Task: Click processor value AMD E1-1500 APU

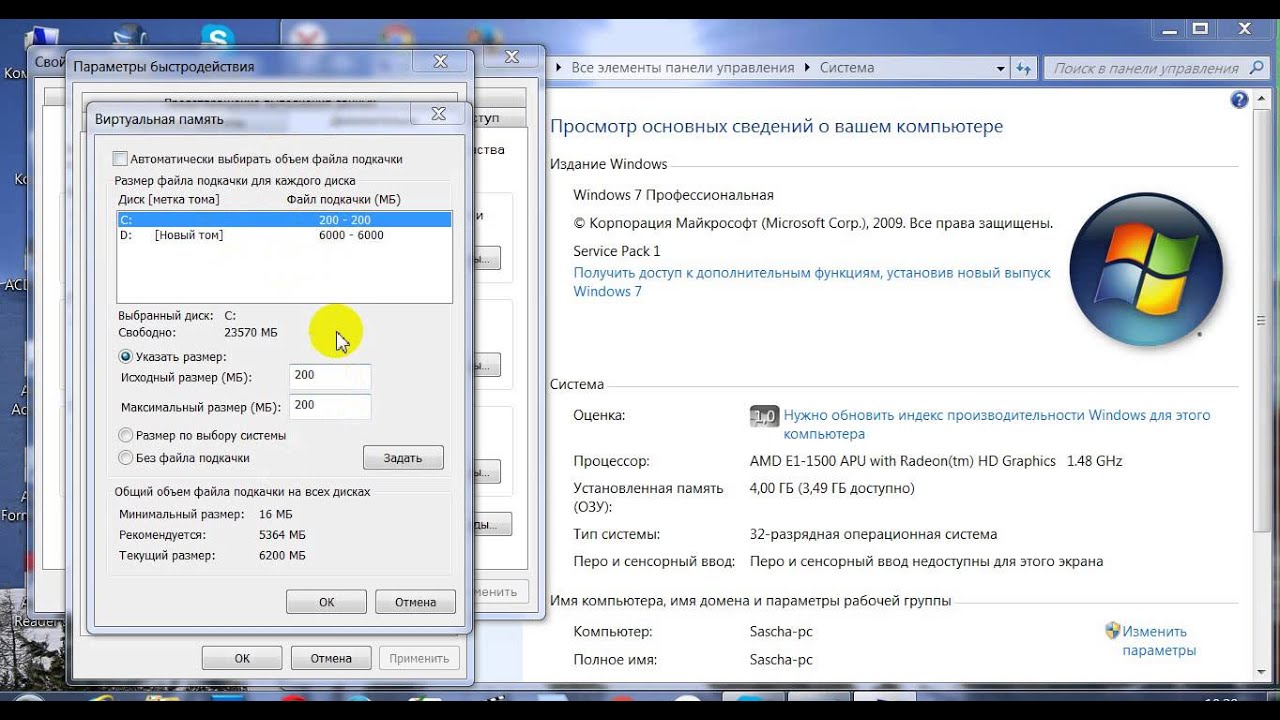Action: pyautogui.click(x=936, y=461)
